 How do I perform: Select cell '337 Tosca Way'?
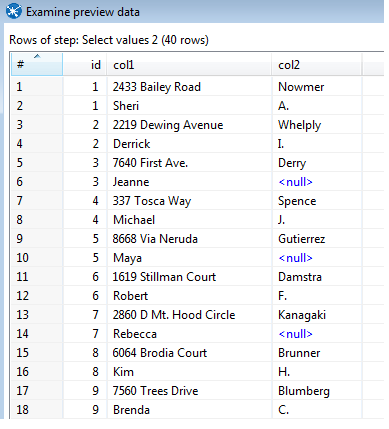[x=189, y=201]
